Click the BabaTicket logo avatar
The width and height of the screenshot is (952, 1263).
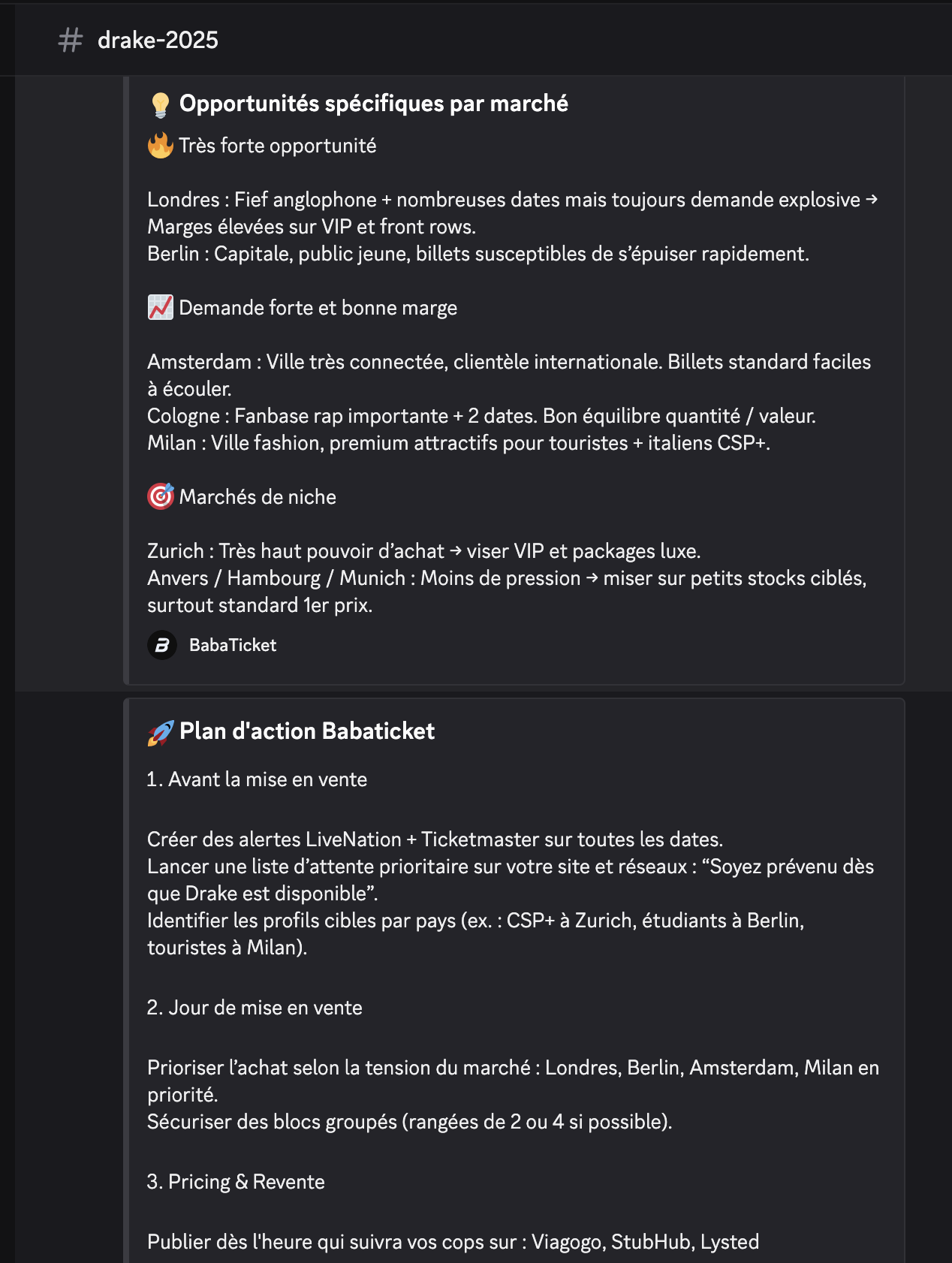coord(162,645)
